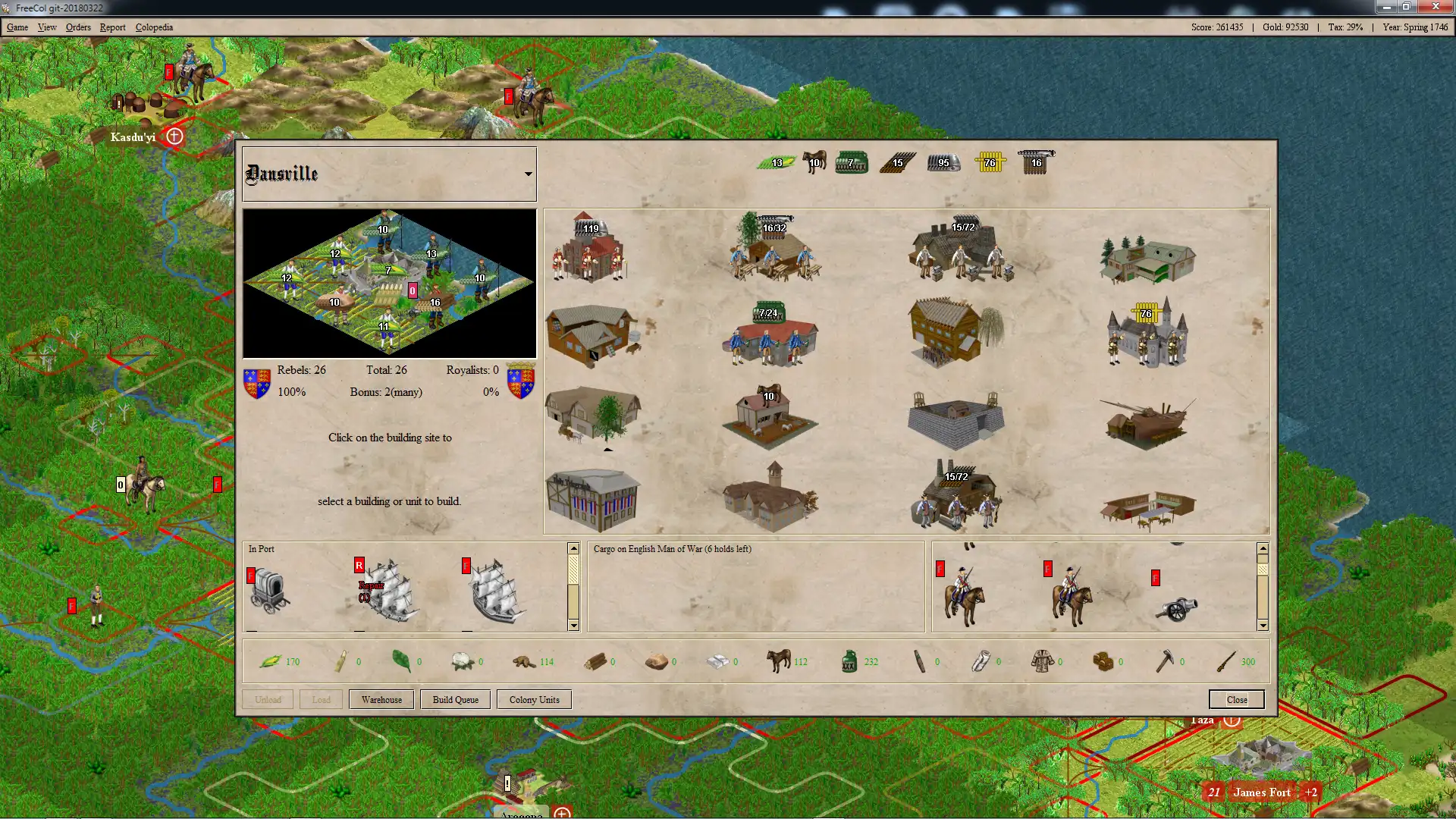This screenshot has height=819, width=1456.
Task: Click the Close button to dismiss colony
Action: pos(1236,699)
